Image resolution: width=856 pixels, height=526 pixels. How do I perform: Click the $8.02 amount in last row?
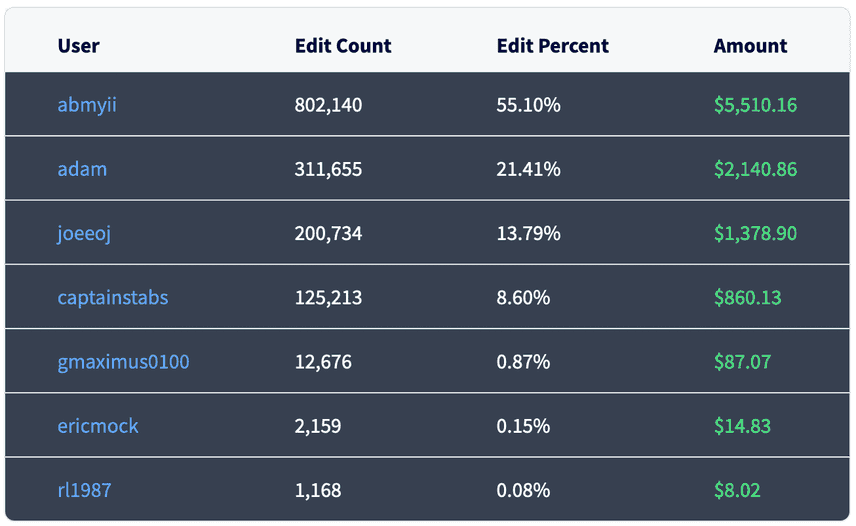click(737, 490)
